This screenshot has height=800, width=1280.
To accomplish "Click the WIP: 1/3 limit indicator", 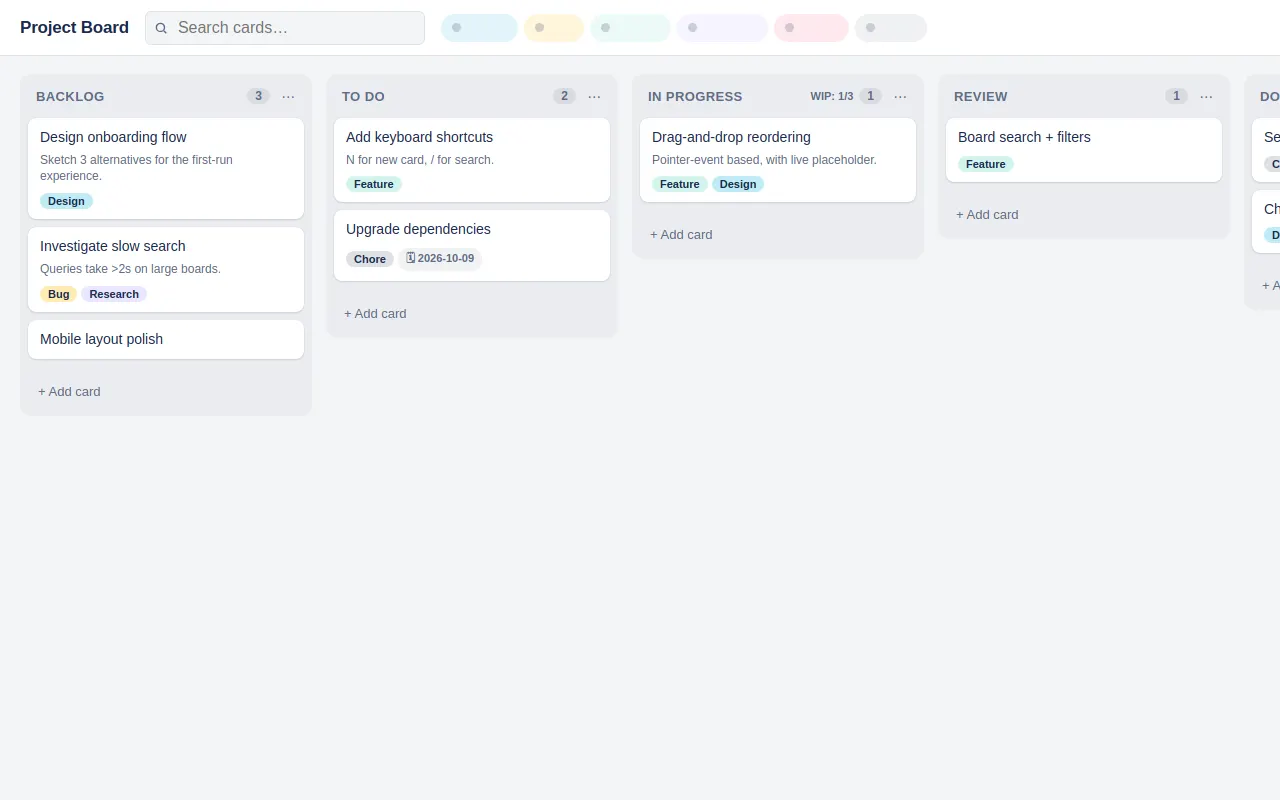I will [x=832, y=97].
